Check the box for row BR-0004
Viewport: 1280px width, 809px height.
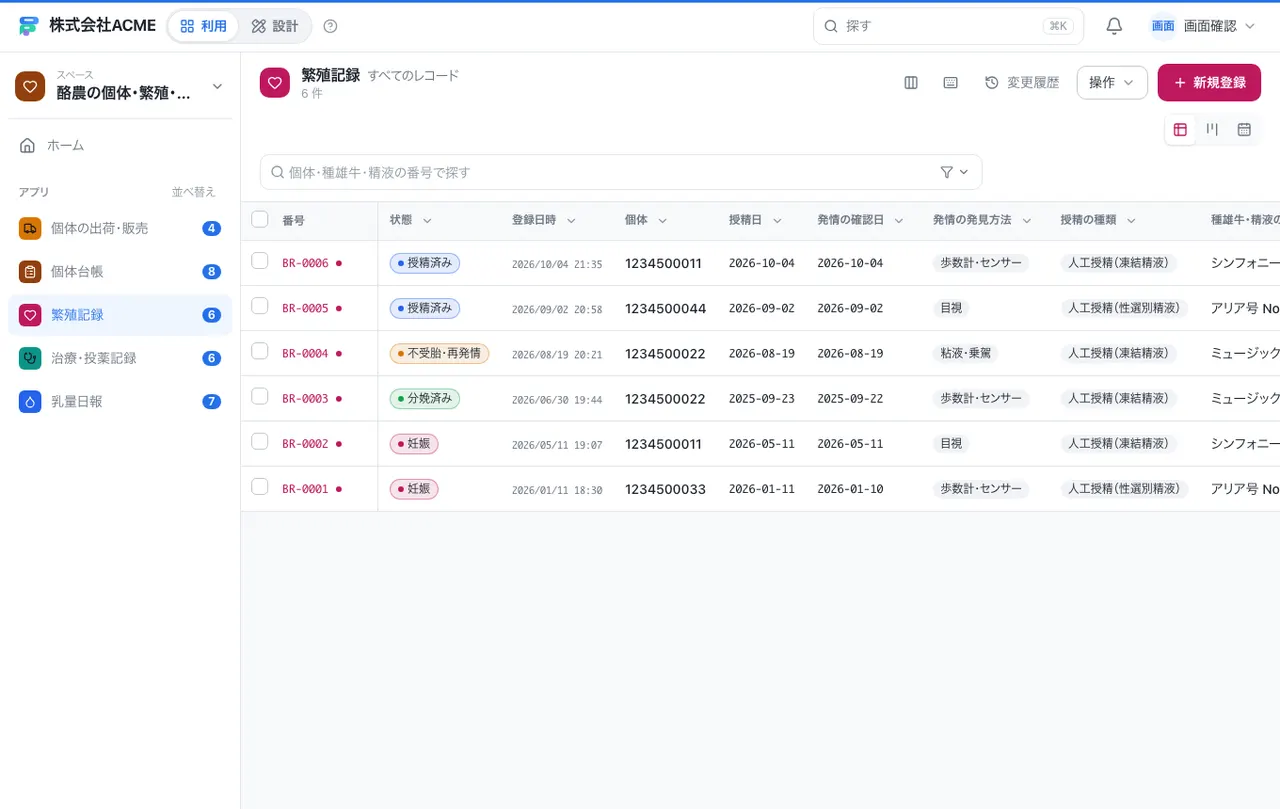(x=260, y=351)
